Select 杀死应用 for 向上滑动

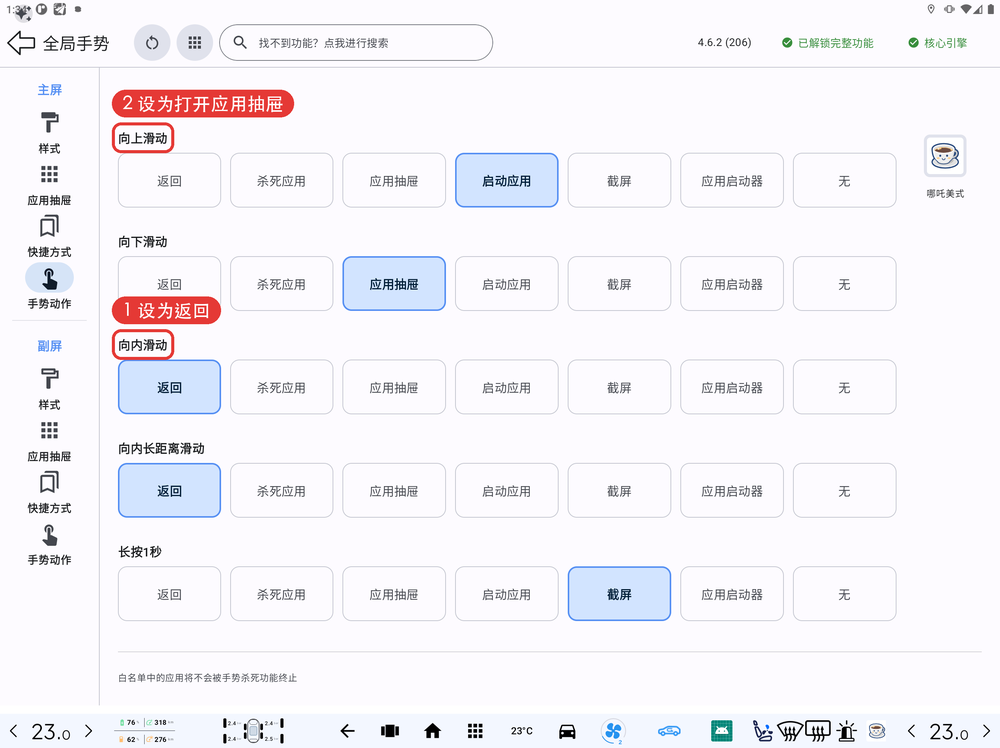point(281,180)
